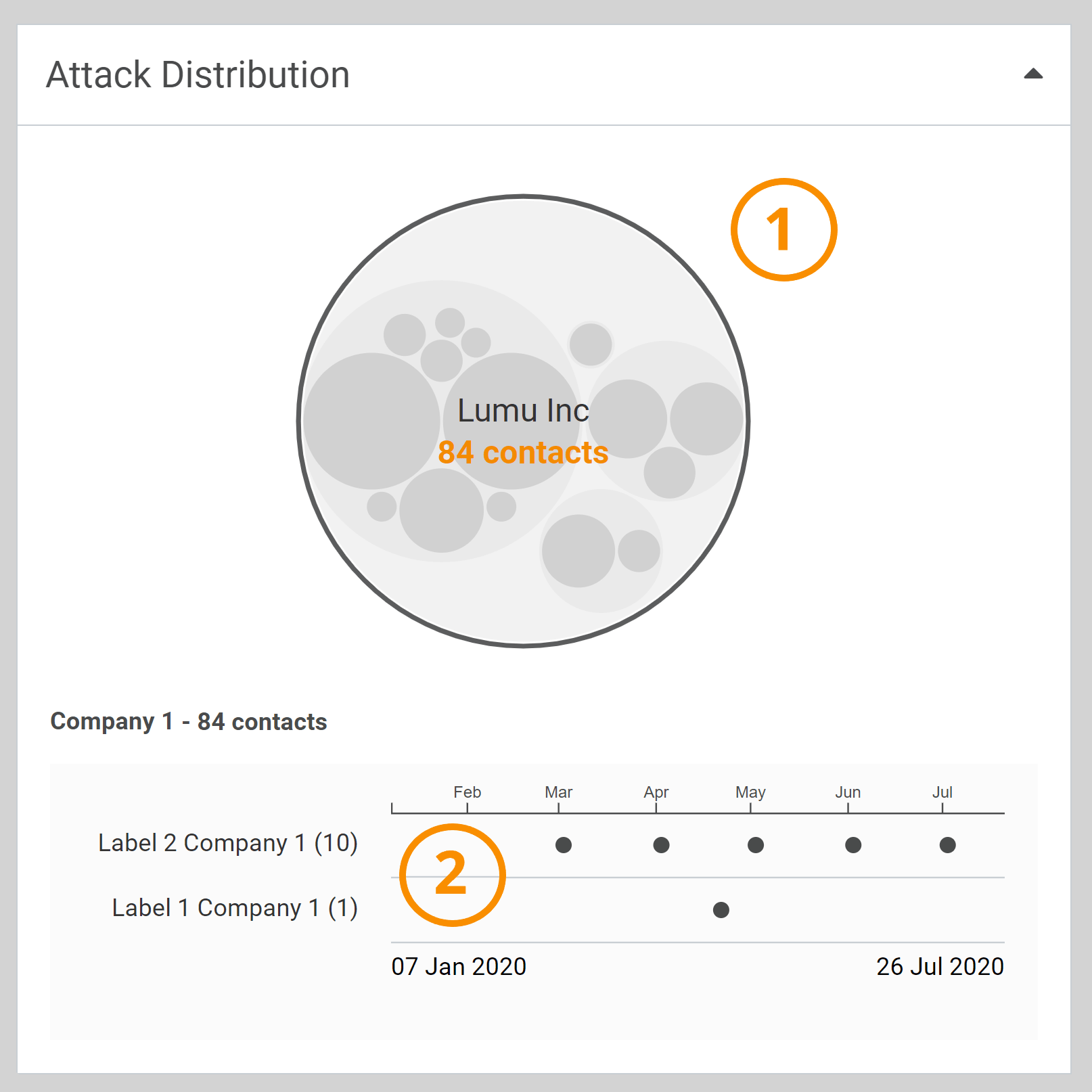Click the Label 1 Company 1 (1) row label

pos(235,908)
